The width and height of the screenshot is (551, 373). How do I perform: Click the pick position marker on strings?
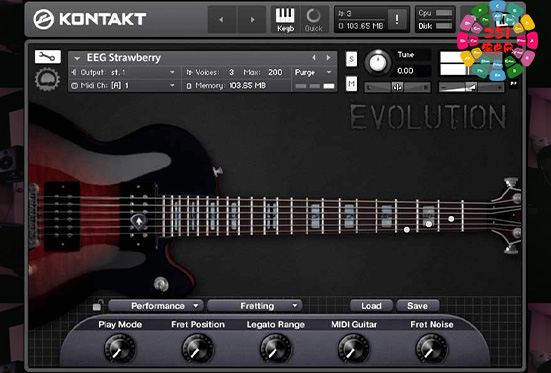139,221
